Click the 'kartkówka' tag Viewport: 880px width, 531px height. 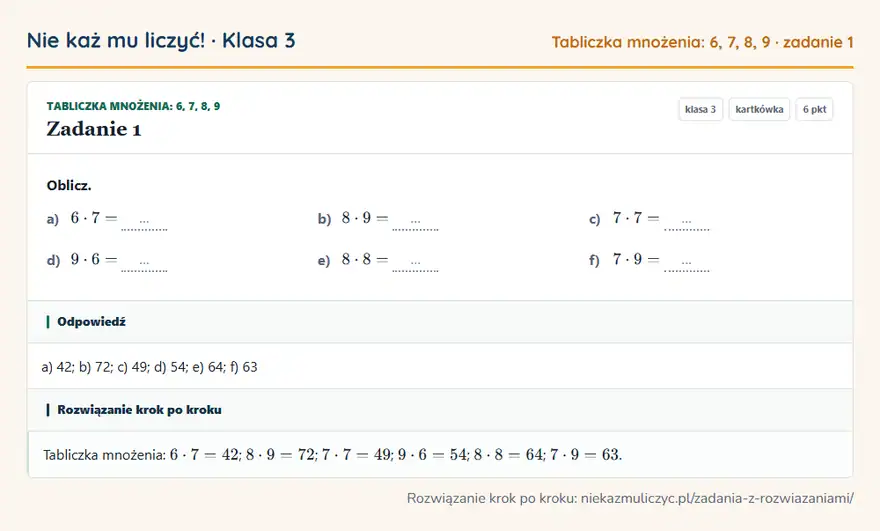759,109
